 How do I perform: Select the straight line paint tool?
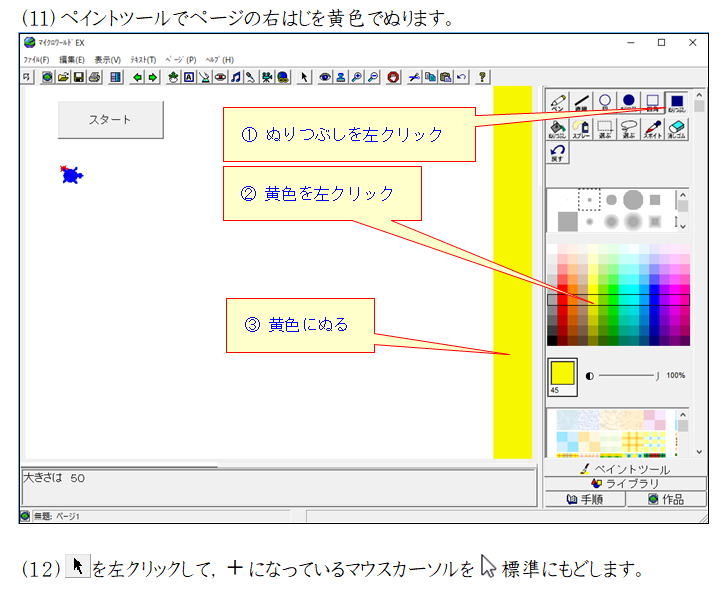(581, 102)
